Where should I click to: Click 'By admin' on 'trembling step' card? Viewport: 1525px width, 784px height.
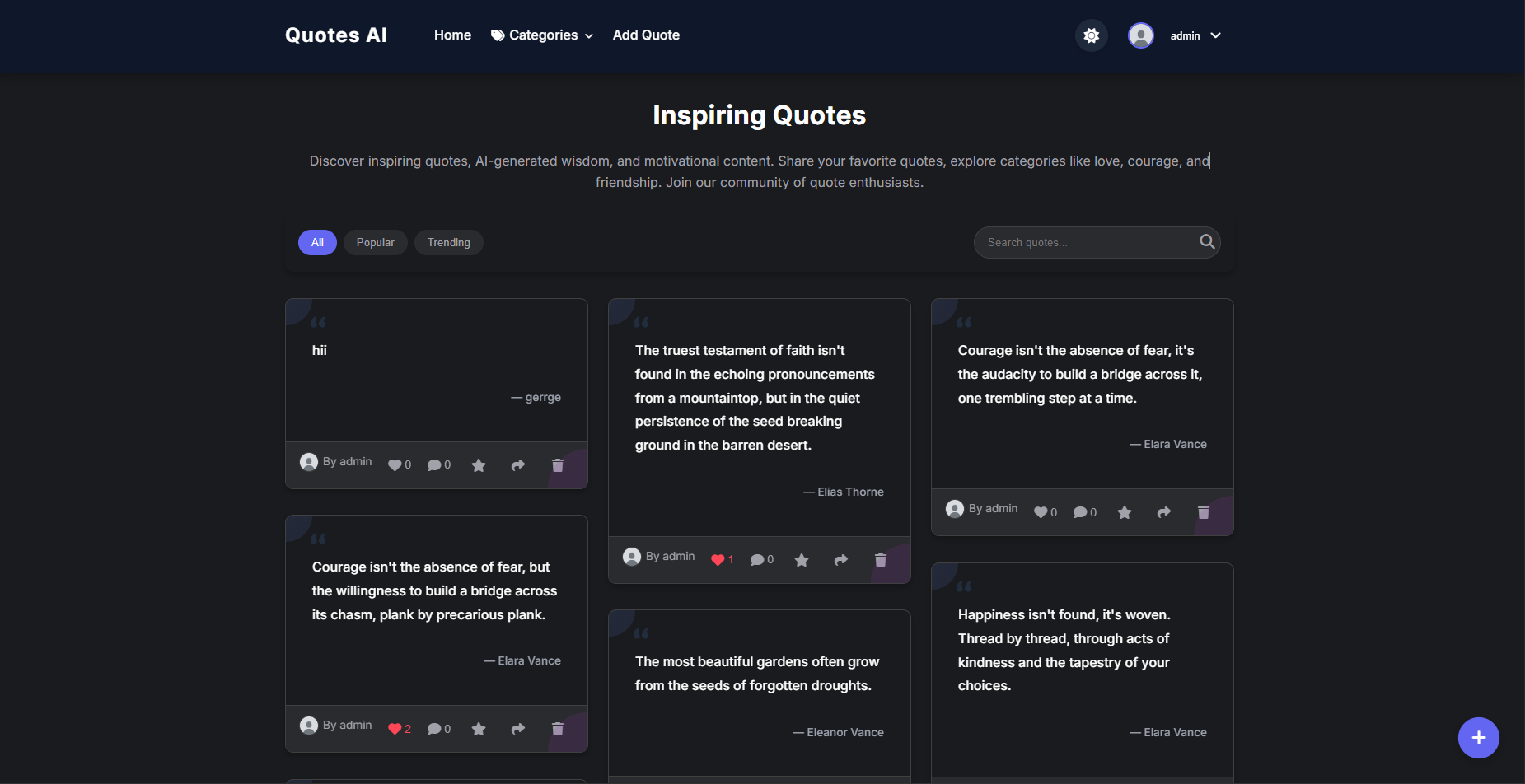(x=993, y=508)
